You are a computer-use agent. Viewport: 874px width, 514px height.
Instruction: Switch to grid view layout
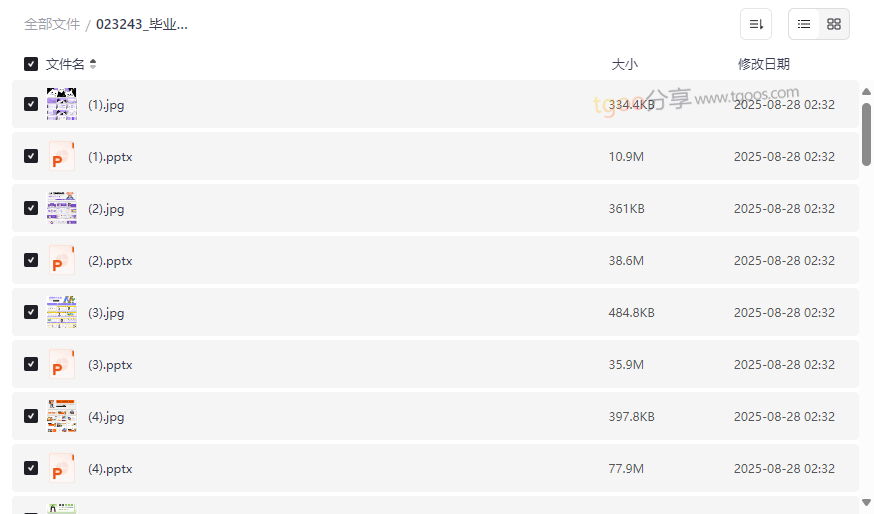834,24
